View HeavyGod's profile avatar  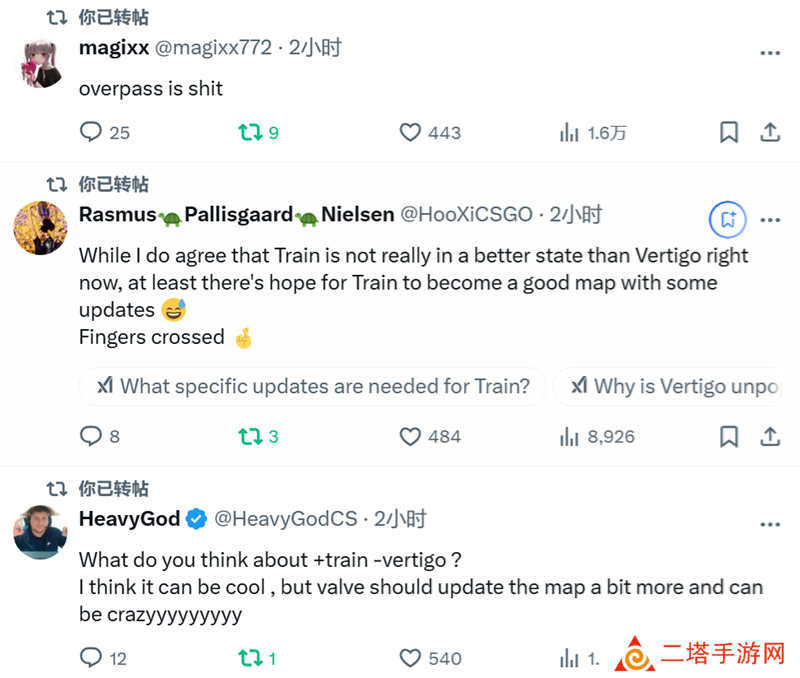coord(40,532)
